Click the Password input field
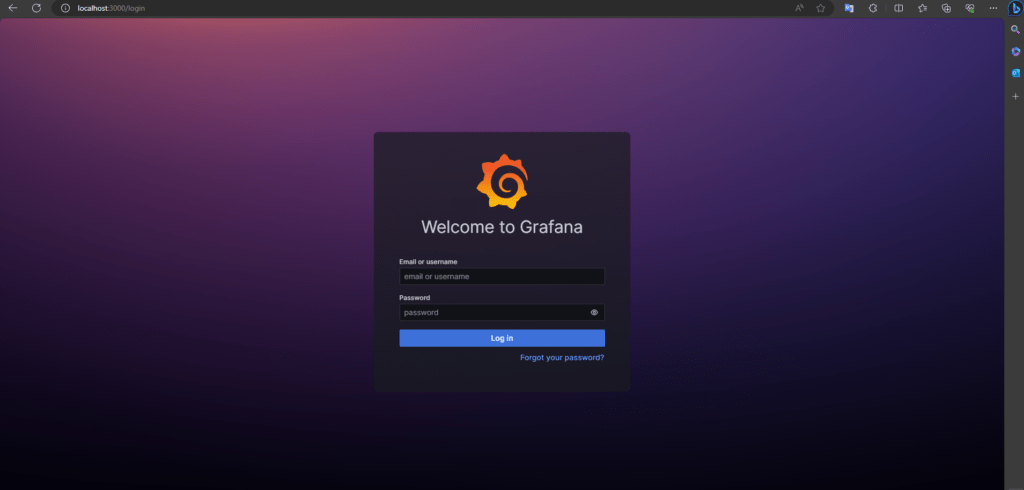The image size is (1024, 490). click(502, 312)
